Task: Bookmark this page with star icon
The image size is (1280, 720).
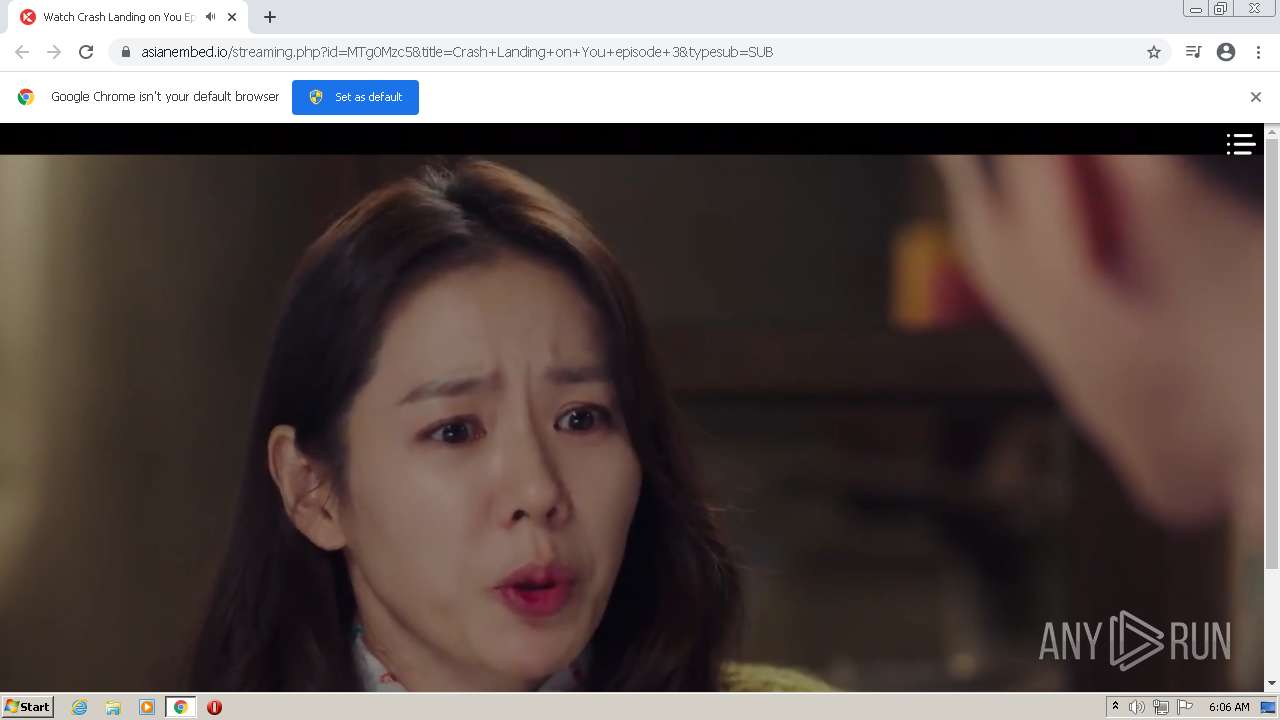Action: (1154, 52)
